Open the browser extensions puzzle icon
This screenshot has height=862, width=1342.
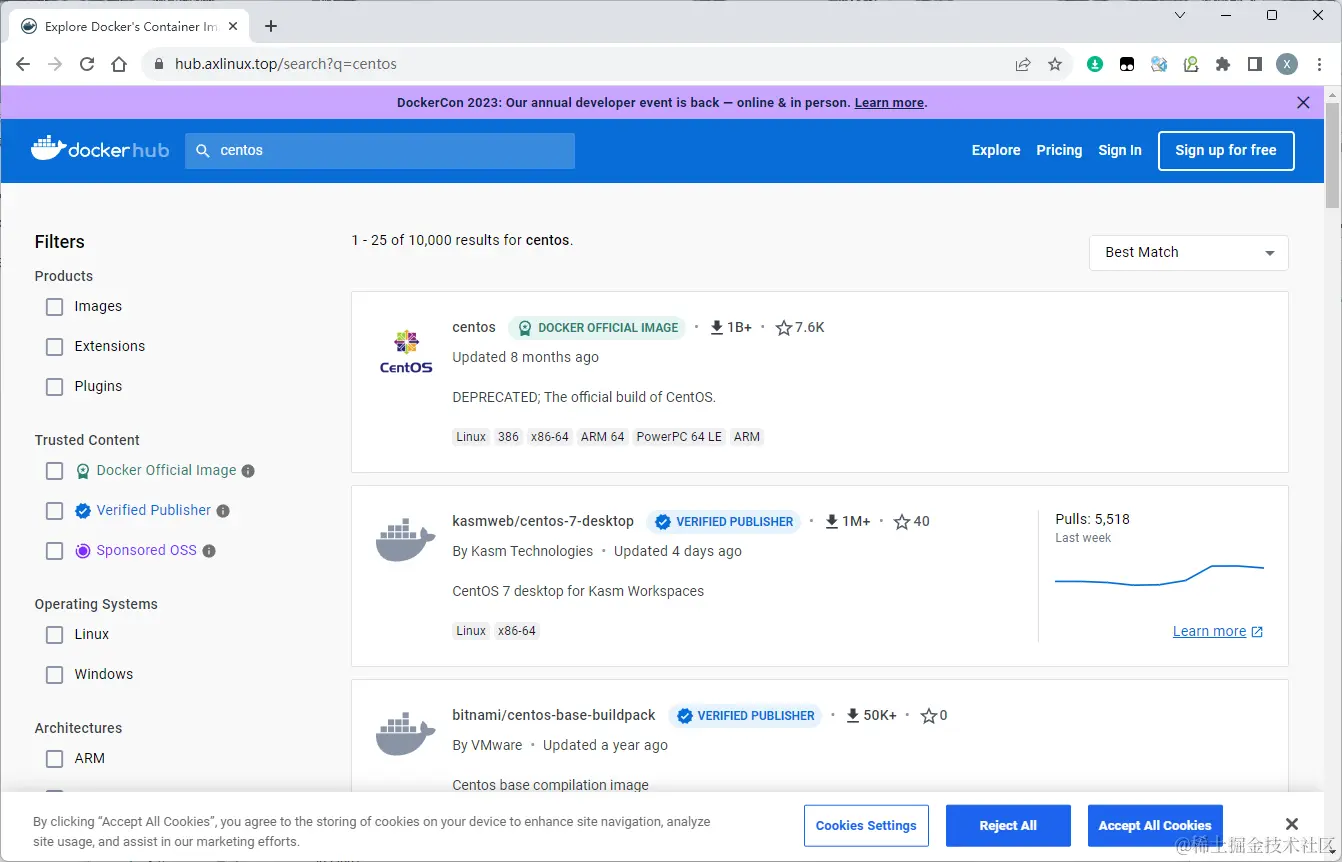(1223, 64)
